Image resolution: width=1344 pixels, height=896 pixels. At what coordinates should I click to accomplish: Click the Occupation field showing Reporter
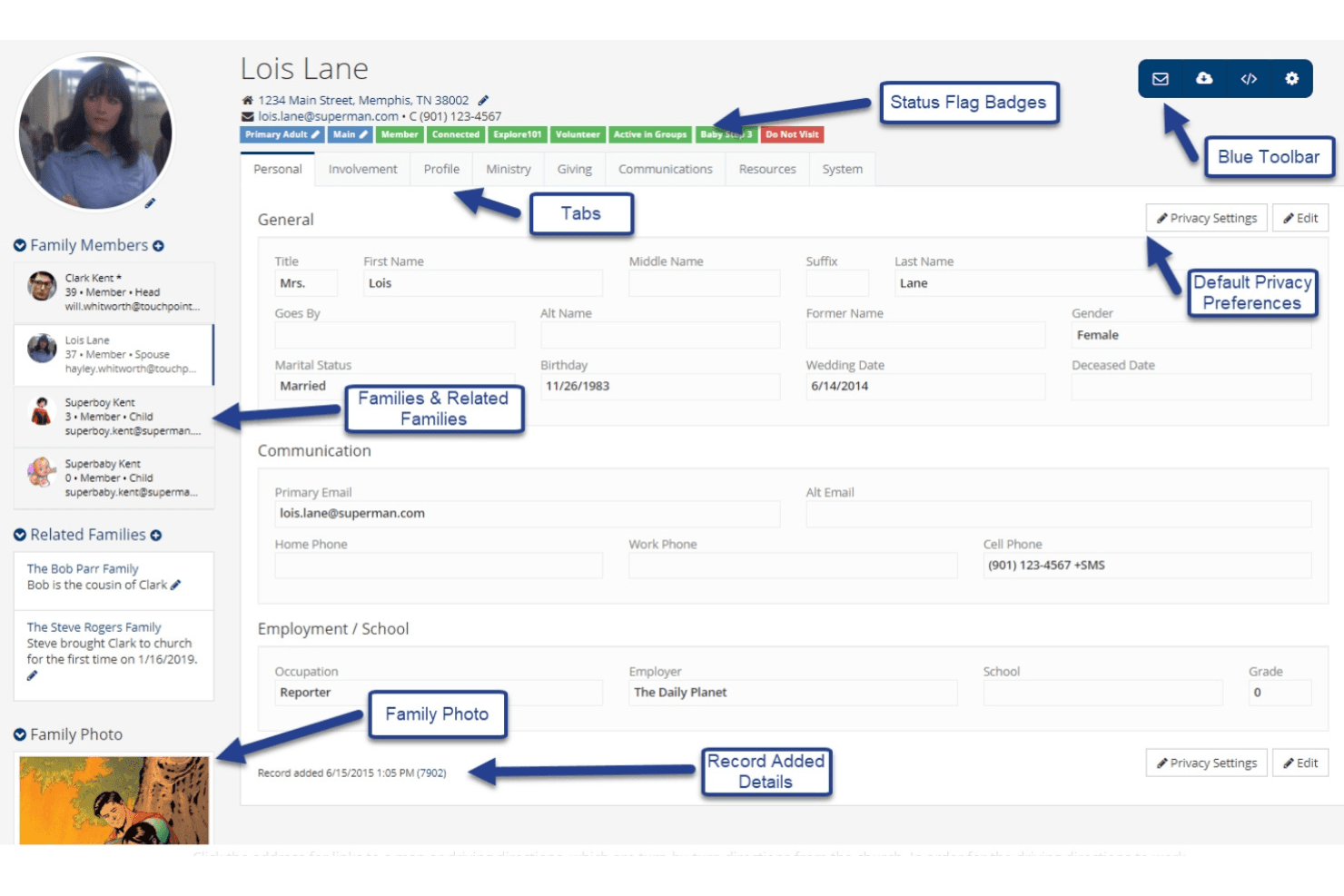tap(439, 693)
